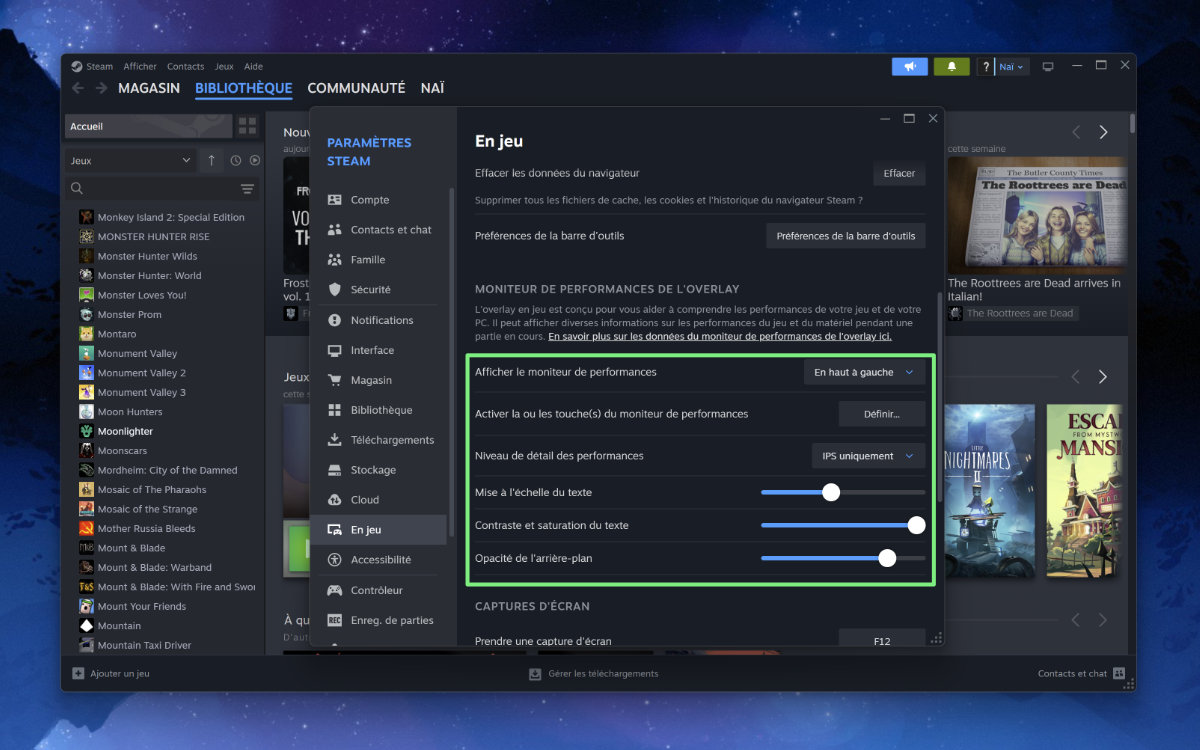1200x750 pixels.
Task: Open Contacts et chat in bottom-right corner
Action: 1081,674
